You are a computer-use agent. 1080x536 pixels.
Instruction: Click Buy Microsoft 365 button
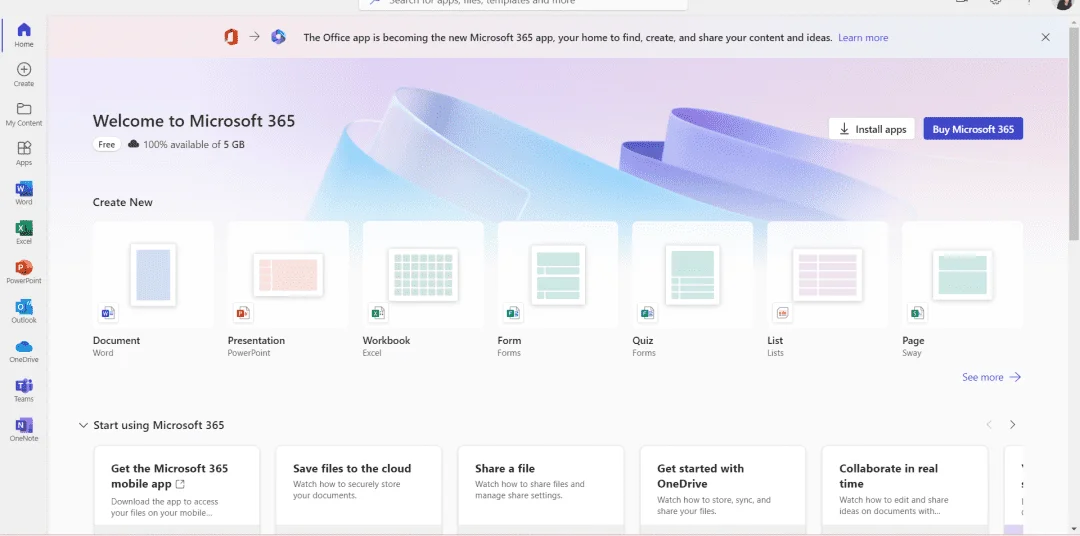(x=973, y=129)
